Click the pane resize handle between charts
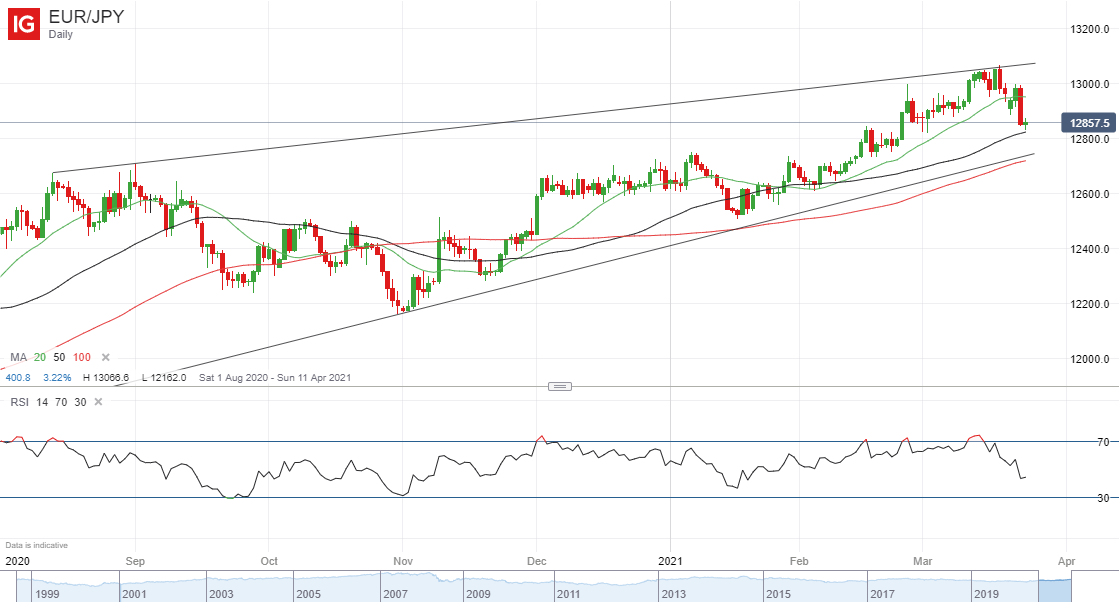 [x=560, y=387]
